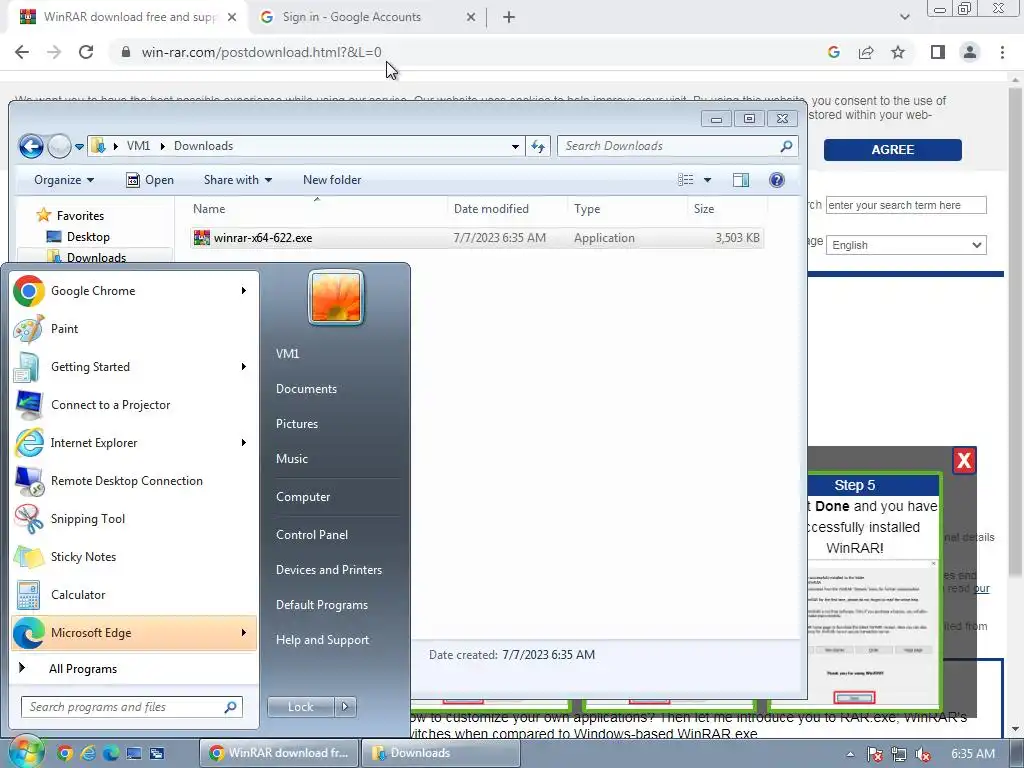
Task: Open Connect to a Projector
Action: coord(134,404)
